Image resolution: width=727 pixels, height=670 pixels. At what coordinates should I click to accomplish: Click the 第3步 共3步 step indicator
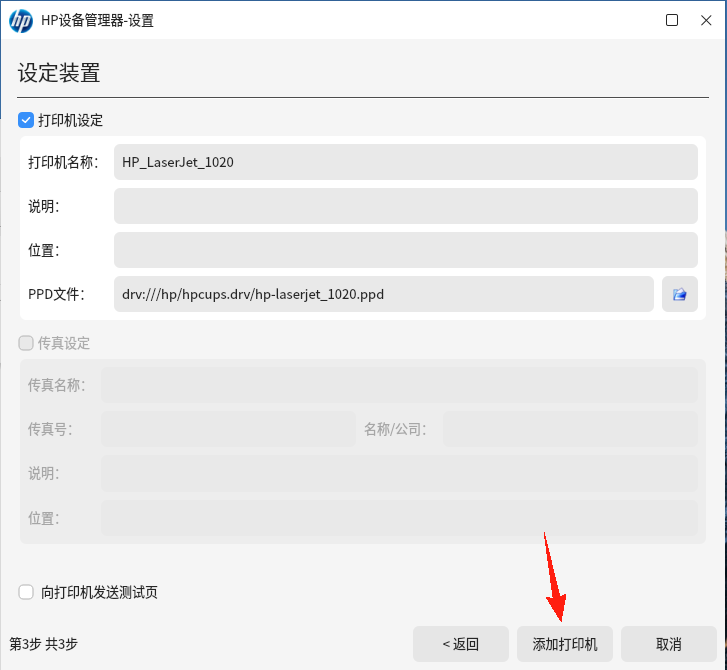click(x=44, y=644)
